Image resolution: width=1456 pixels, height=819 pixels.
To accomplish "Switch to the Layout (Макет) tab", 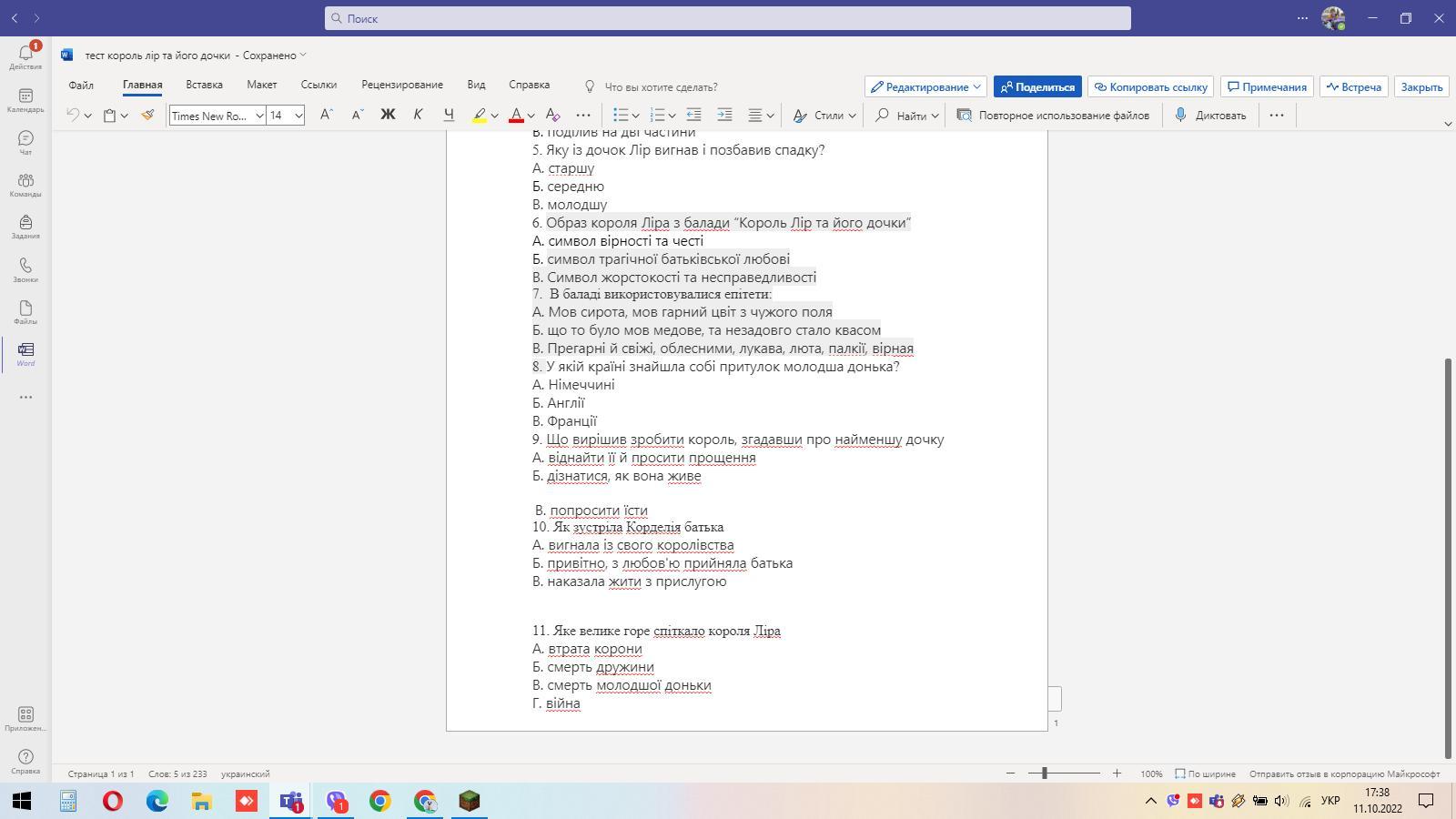I will pos(261,85).
